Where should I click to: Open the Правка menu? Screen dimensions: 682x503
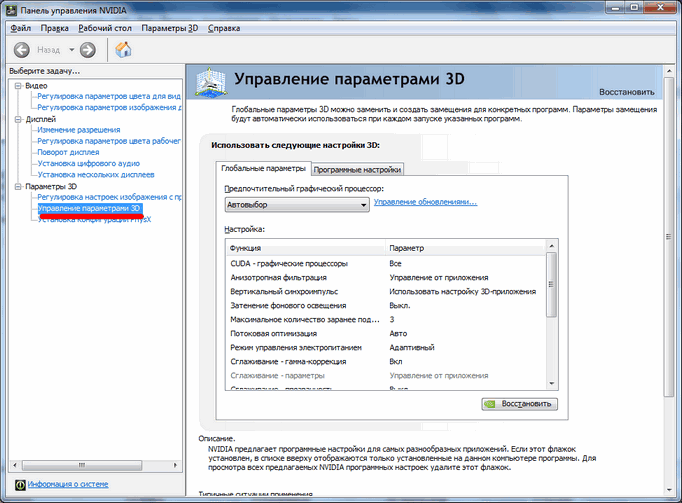point(54,28)
